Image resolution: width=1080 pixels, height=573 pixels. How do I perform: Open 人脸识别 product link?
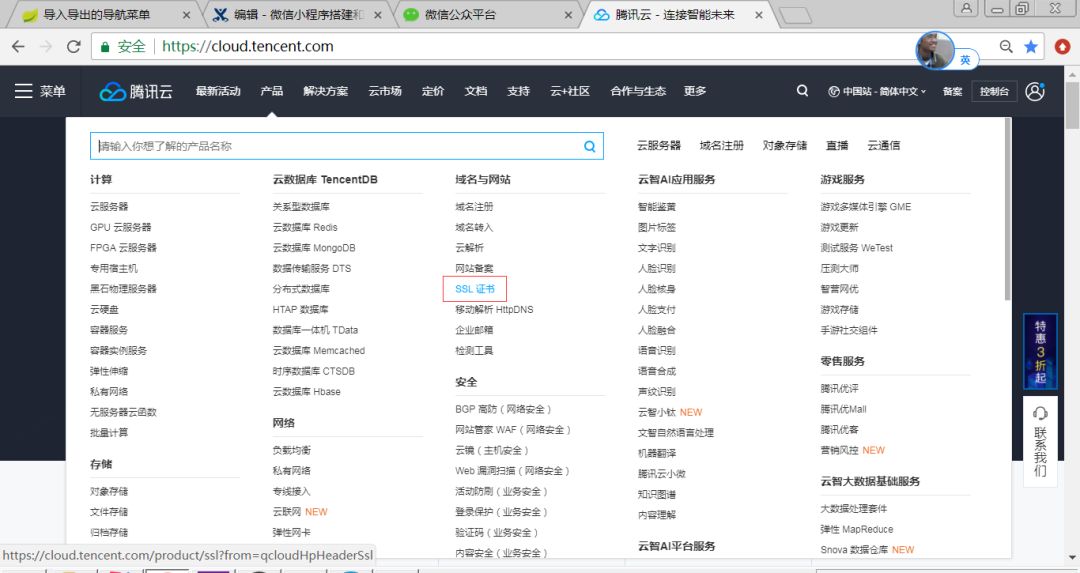click(656, 269)
